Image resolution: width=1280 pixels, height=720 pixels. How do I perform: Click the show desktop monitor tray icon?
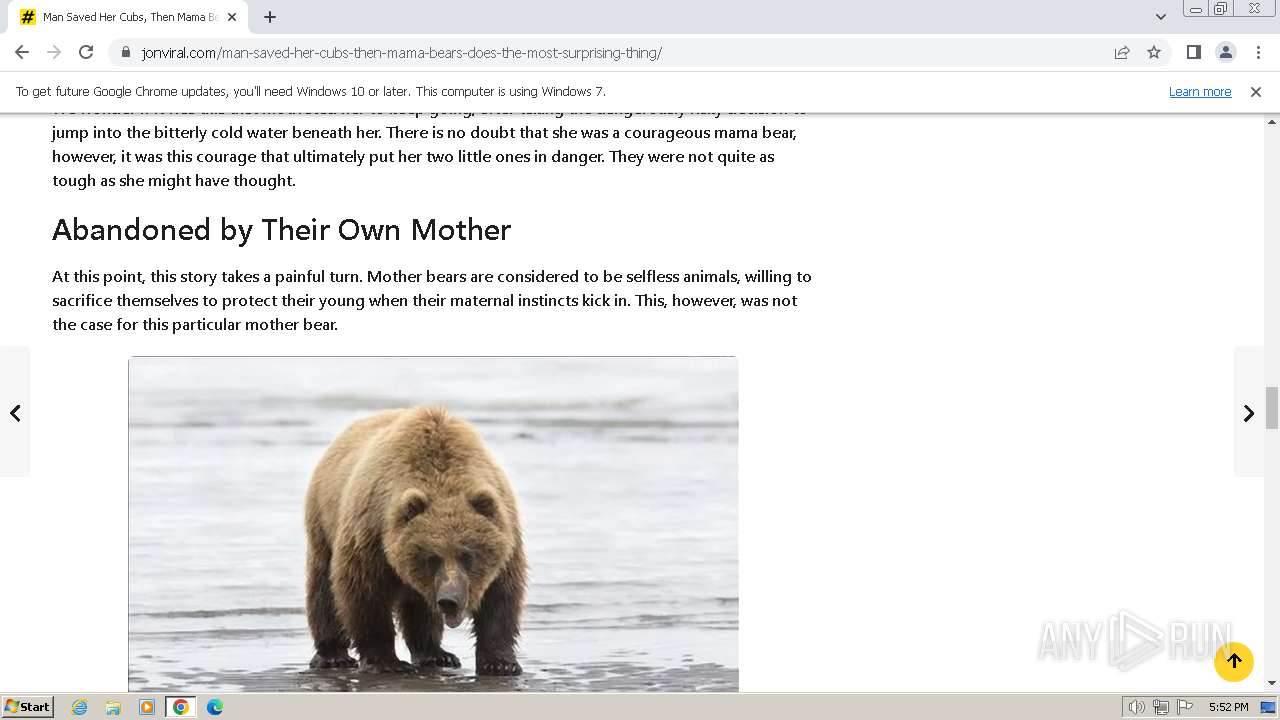pyautogui.click(x=1269, y=707)
